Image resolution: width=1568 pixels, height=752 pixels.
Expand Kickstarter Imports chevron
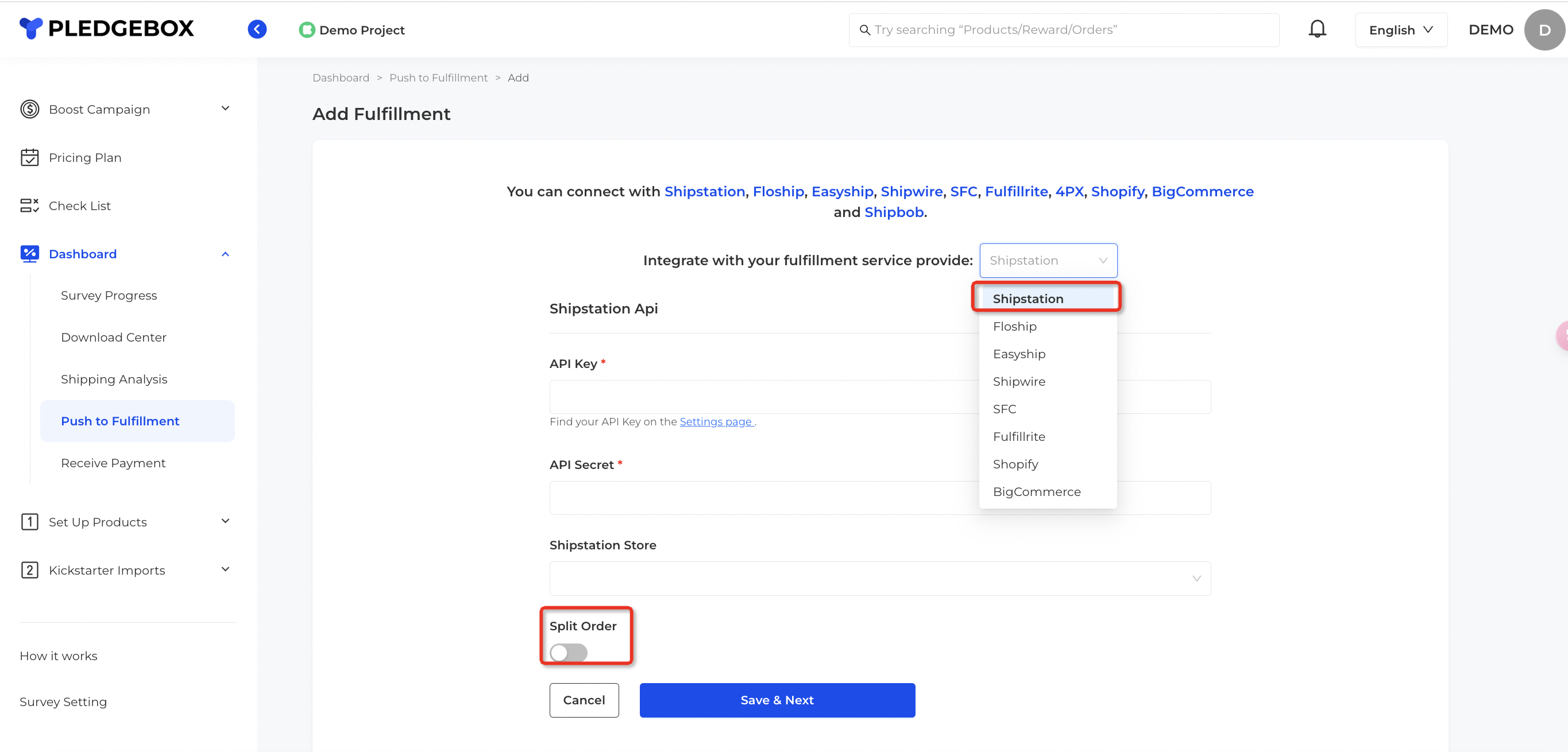point(225,569)
